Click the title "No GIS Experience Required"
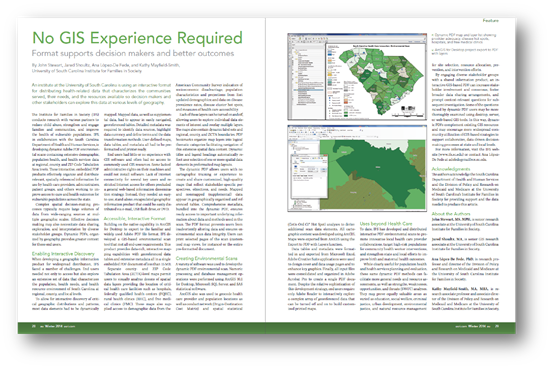This screenshot has height=368, width=550. 137,38
